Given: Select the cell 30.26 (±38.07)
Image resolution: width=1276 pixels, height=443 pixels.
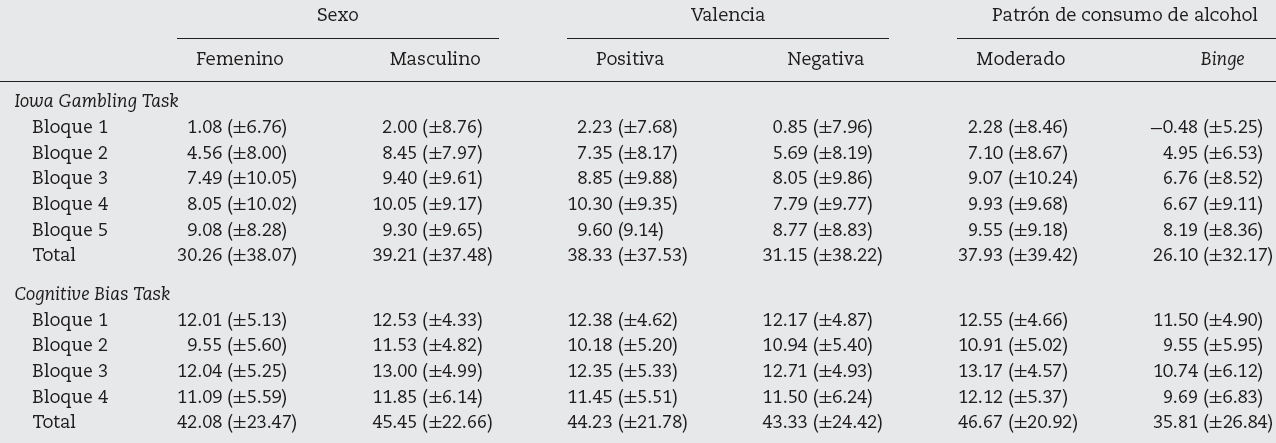Looking at the screenshot, I should click(x=237, y=255).
